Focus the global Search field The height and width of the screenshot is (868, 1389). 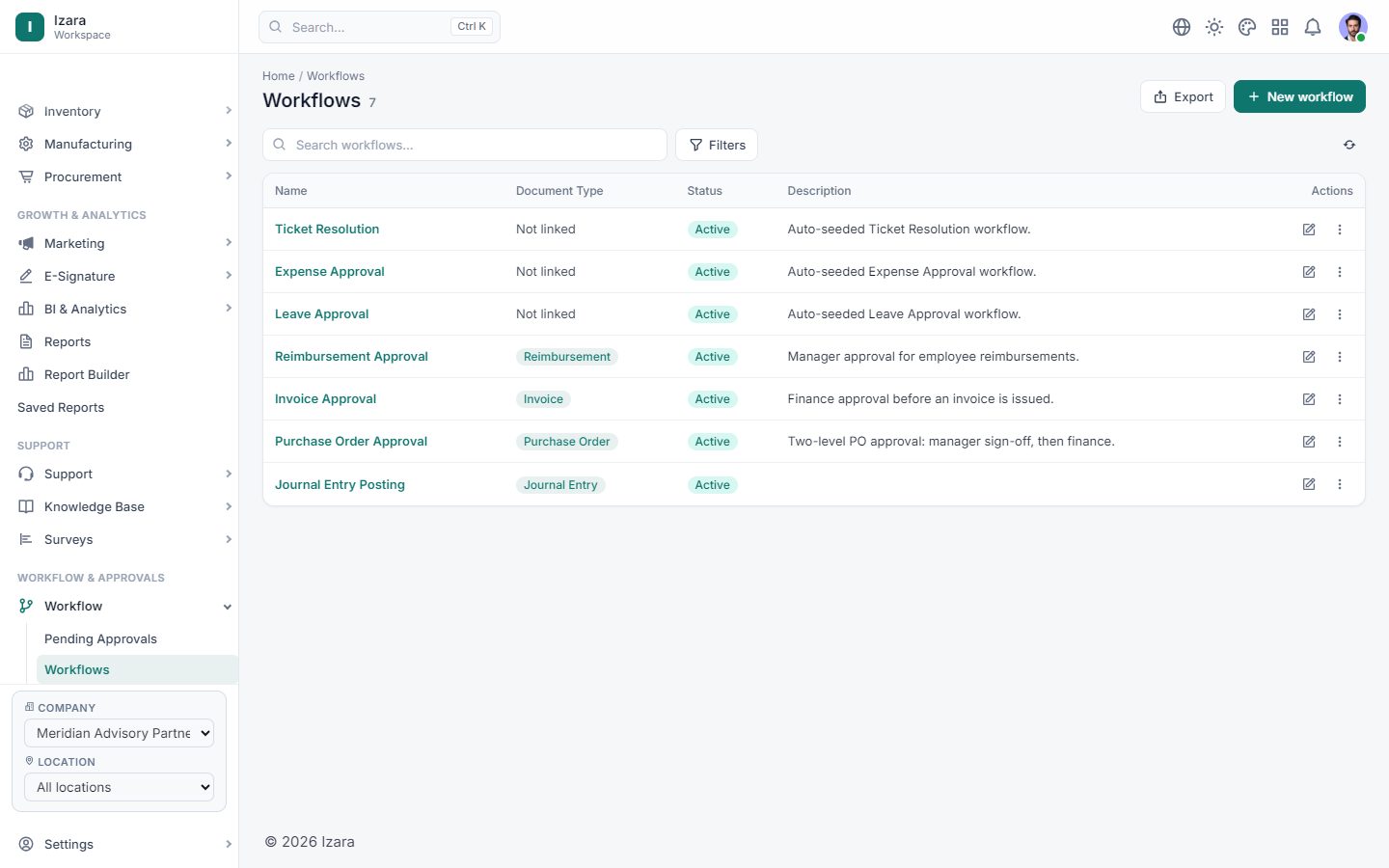(379, 27)
